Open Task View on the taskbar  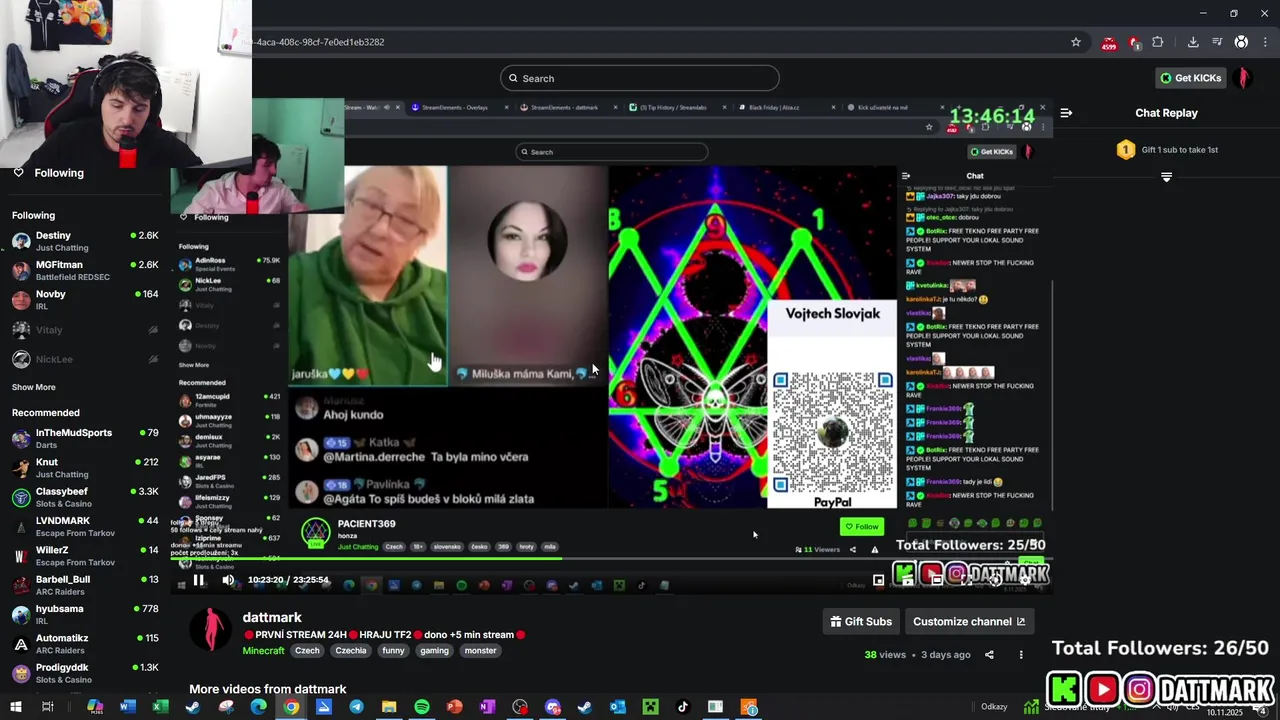(47, 707)
